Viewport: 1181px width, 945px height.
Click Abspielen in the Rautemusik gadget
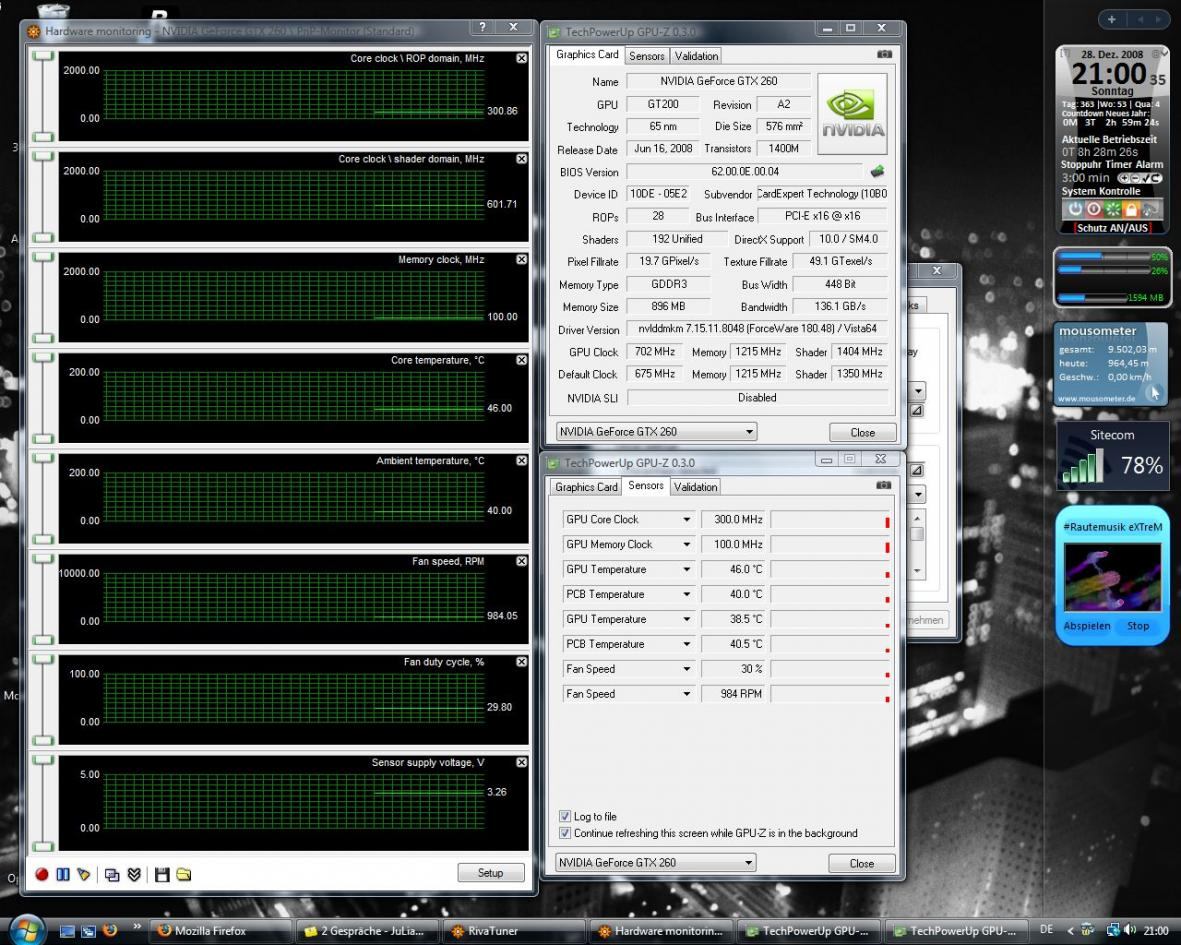point(1087,626)
